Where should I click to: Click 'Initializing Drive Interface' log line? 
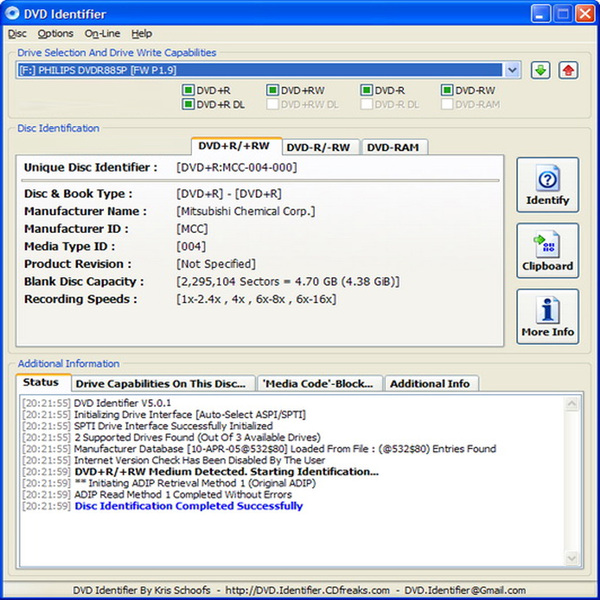pyautogui.click(x=189, y=415)
